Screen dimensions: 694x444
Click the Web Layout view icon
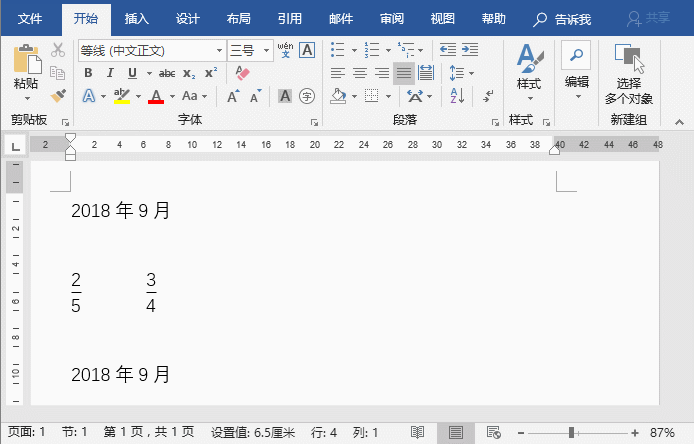493,432
